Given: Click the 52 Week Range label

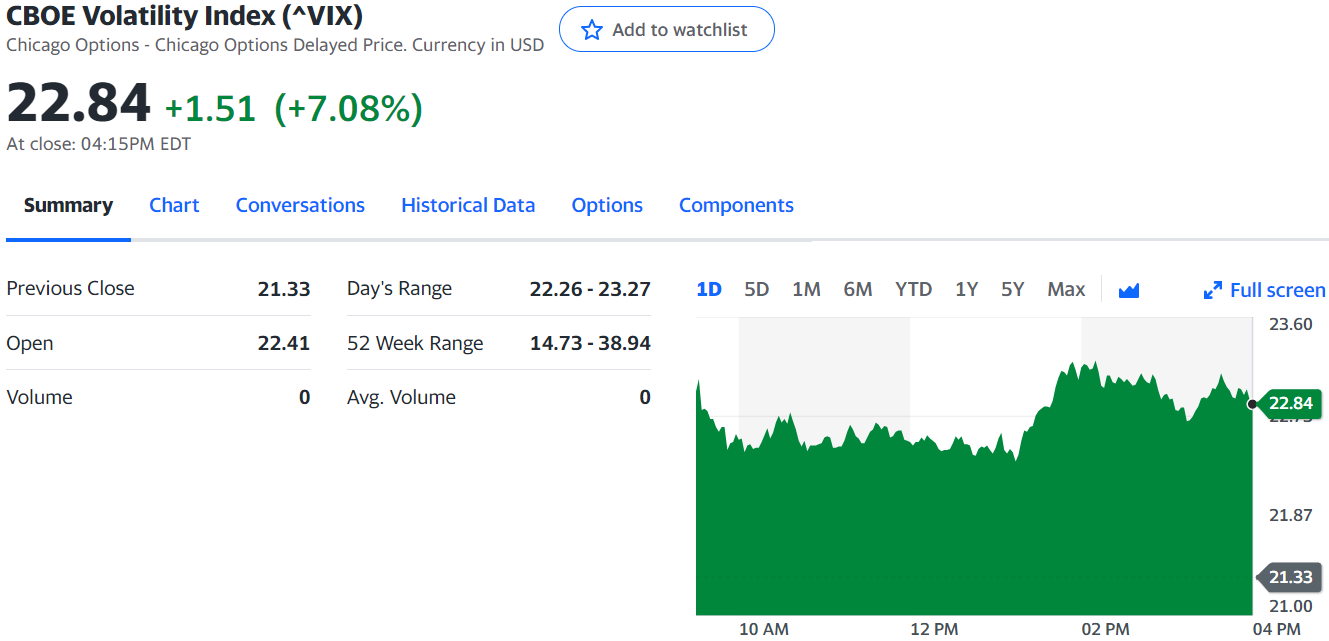Looking at the screenshot, I should pyautogui.click(x=415, y=343).
